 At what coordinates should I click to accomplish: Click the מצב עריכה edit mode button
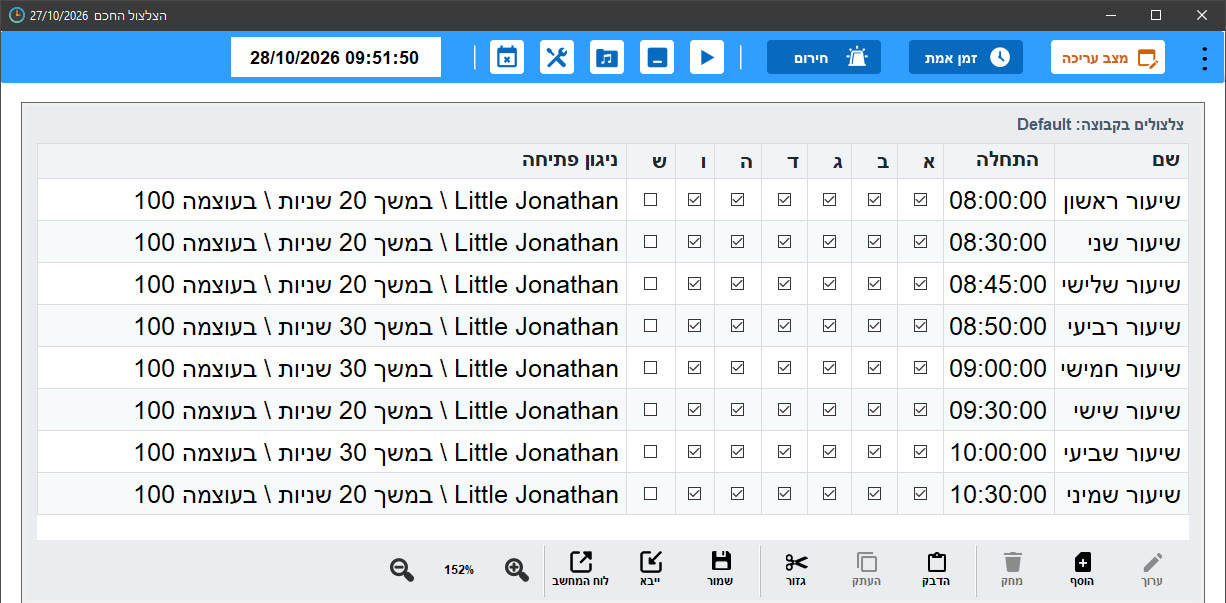tap(1108, 57)
